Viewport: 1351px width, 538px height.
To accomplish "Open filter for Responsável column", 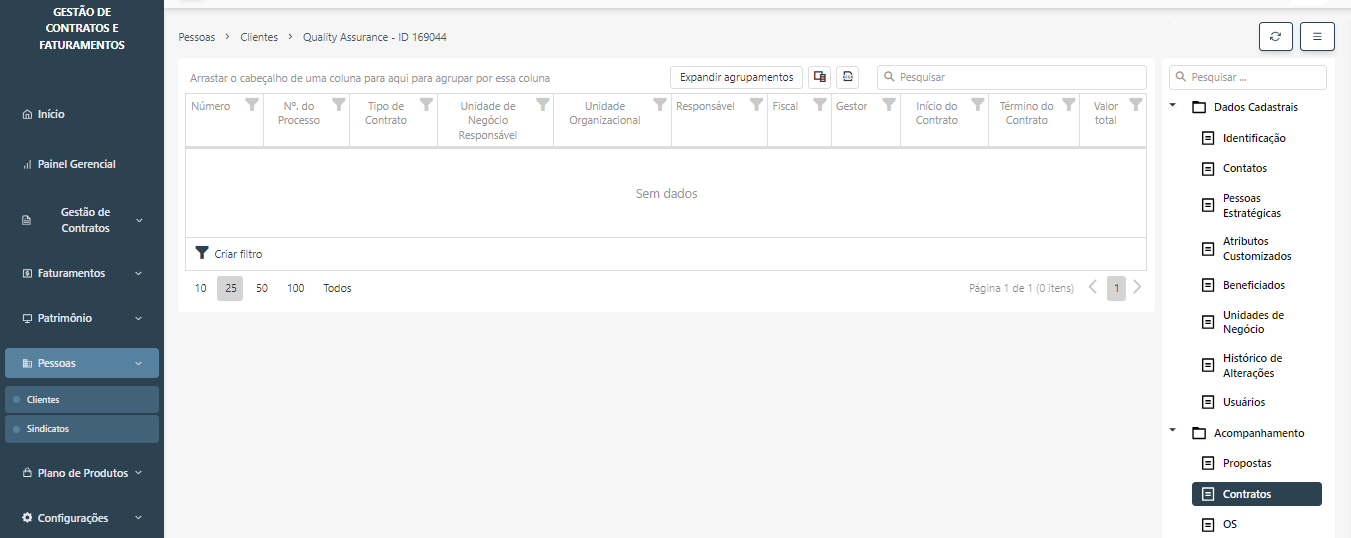I will (756, 104).
